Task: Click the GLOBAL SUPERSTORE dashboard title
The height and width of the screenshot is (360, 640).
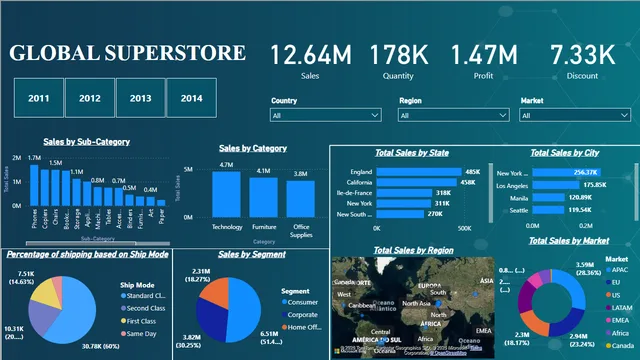Action: (x=127, y=53)
